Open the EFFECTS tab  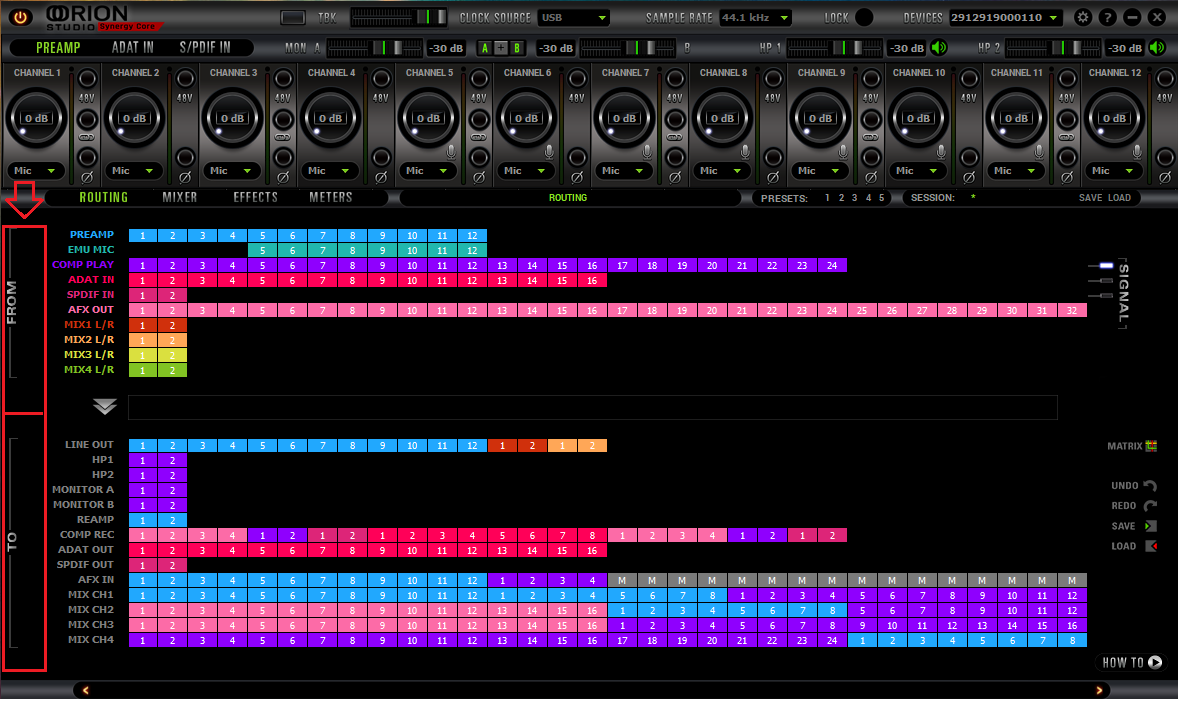[255, 197]
